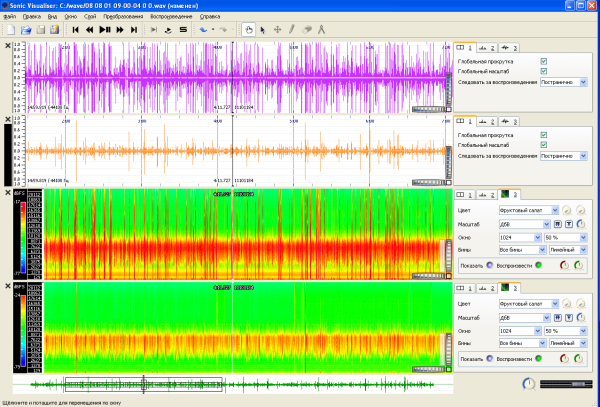Rewind to the start of the recording
The width and height of the screenshot is (600, 407).
75,29
